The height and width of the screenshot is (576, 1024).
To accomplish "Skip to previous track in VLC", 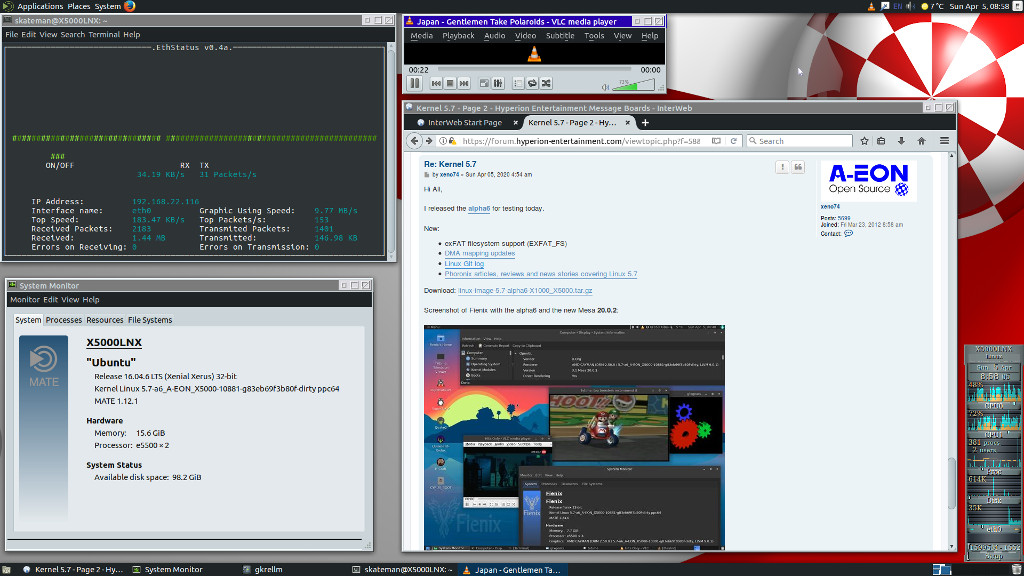I will [436, 84].
